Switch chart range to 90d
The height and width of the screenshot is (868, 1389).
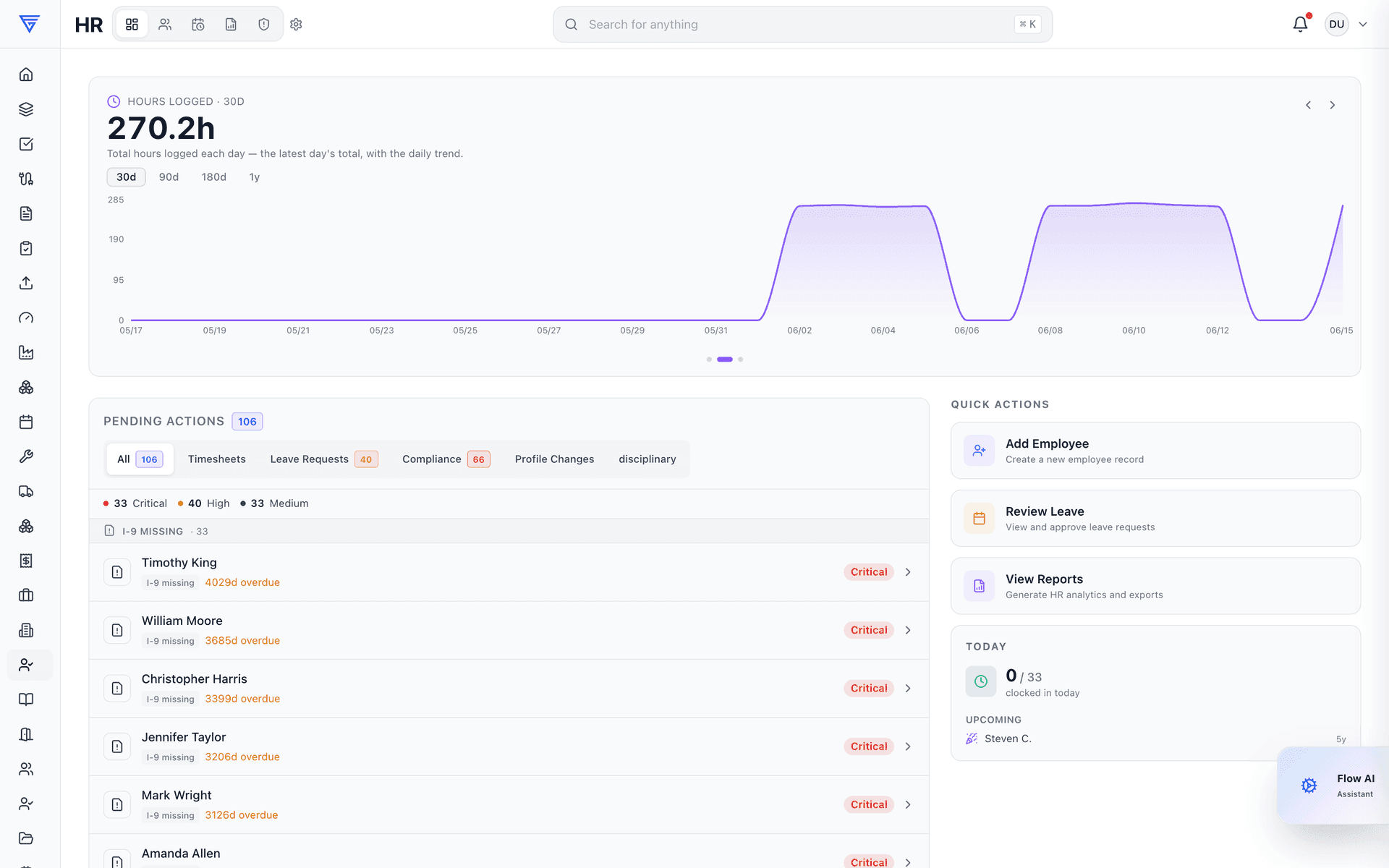click(x=169, y=177)
